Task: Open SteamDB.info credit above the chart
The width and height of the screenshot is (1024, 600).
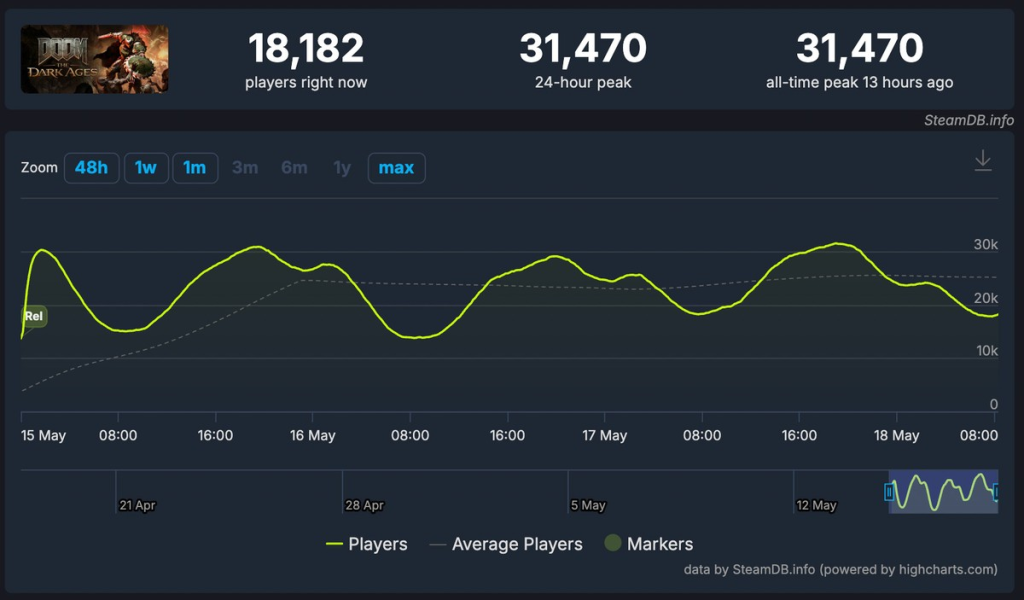Action: 968,121
